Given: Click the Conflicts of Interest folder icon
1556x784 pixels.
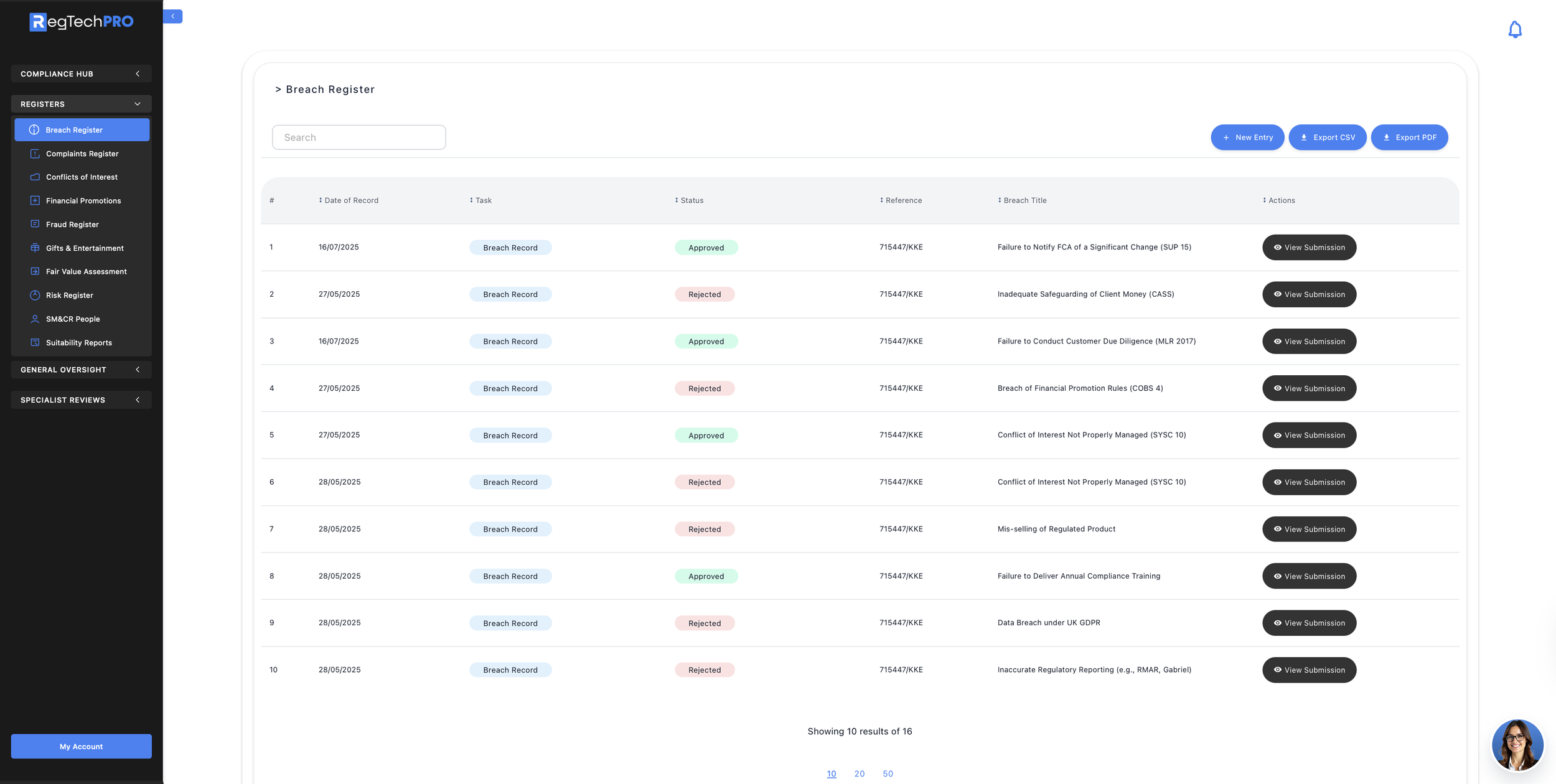Looking at the screenshot, I should [35, 177].
